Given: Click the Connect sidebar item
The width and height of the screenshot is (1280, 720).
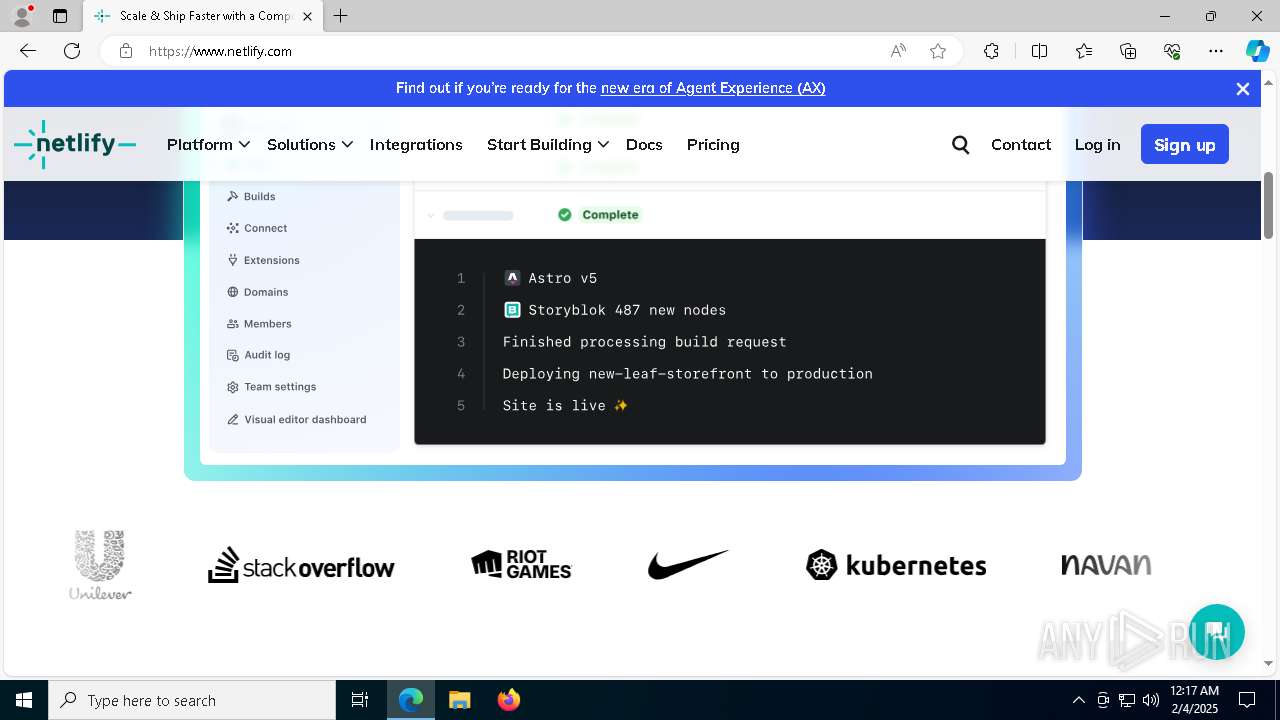Looking at the screenshot, I should 257,228.
